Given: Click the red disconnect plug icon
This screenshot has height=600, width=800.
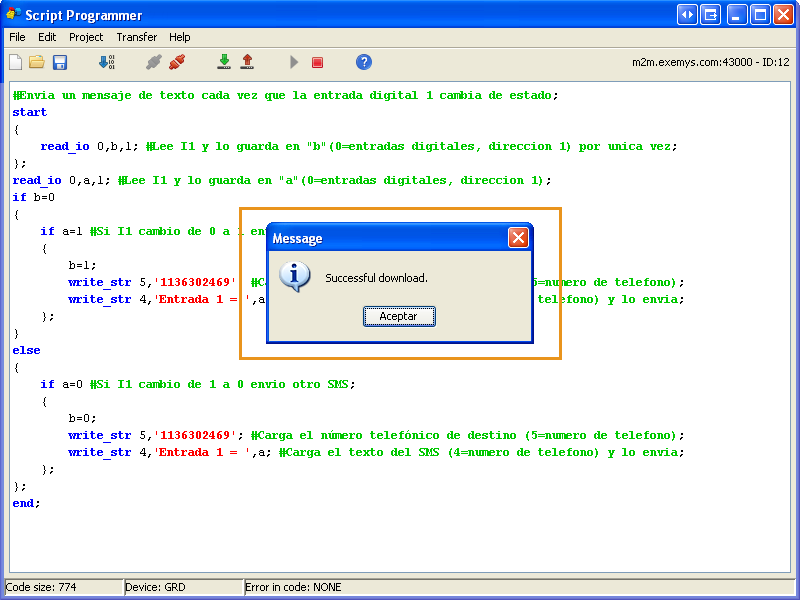Looking at the screenshot, I should [177, 62].
